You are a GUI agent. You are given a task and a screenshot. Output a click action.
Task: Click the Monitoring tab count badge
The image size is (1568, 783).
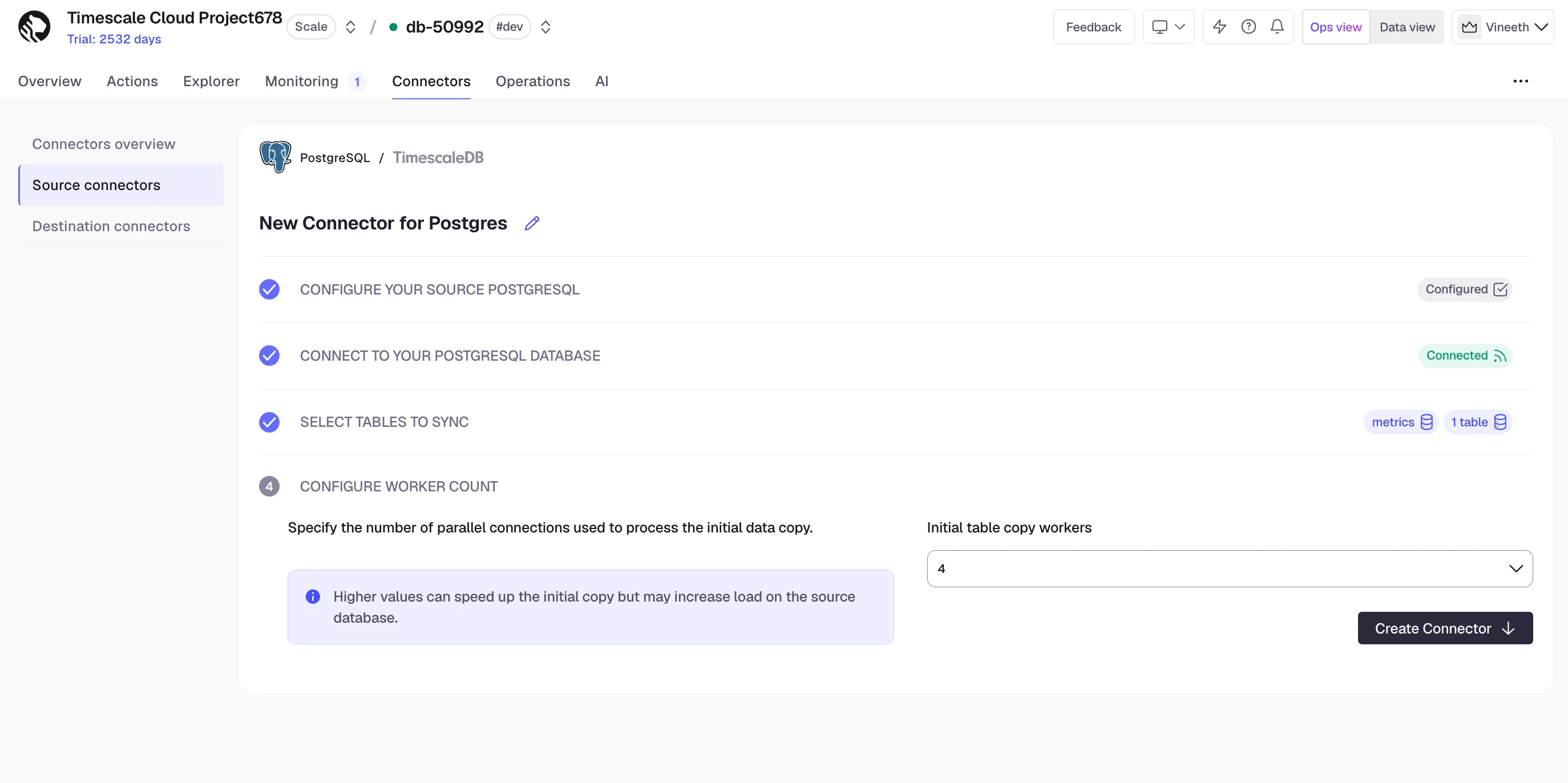(357, 82)
